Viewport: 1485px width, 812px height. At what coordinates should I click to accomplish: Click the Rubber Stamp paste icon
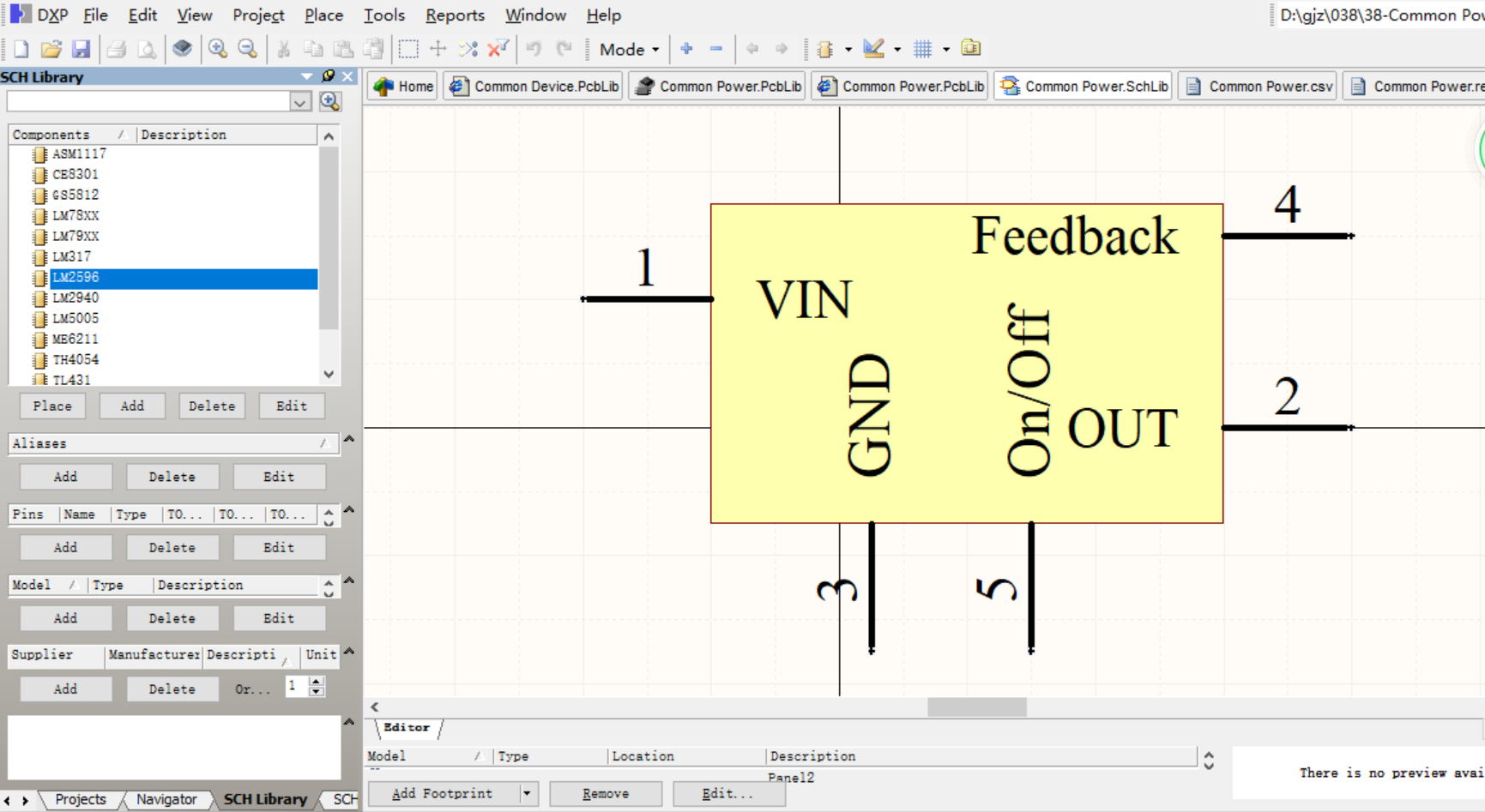(x=373, y=49)
